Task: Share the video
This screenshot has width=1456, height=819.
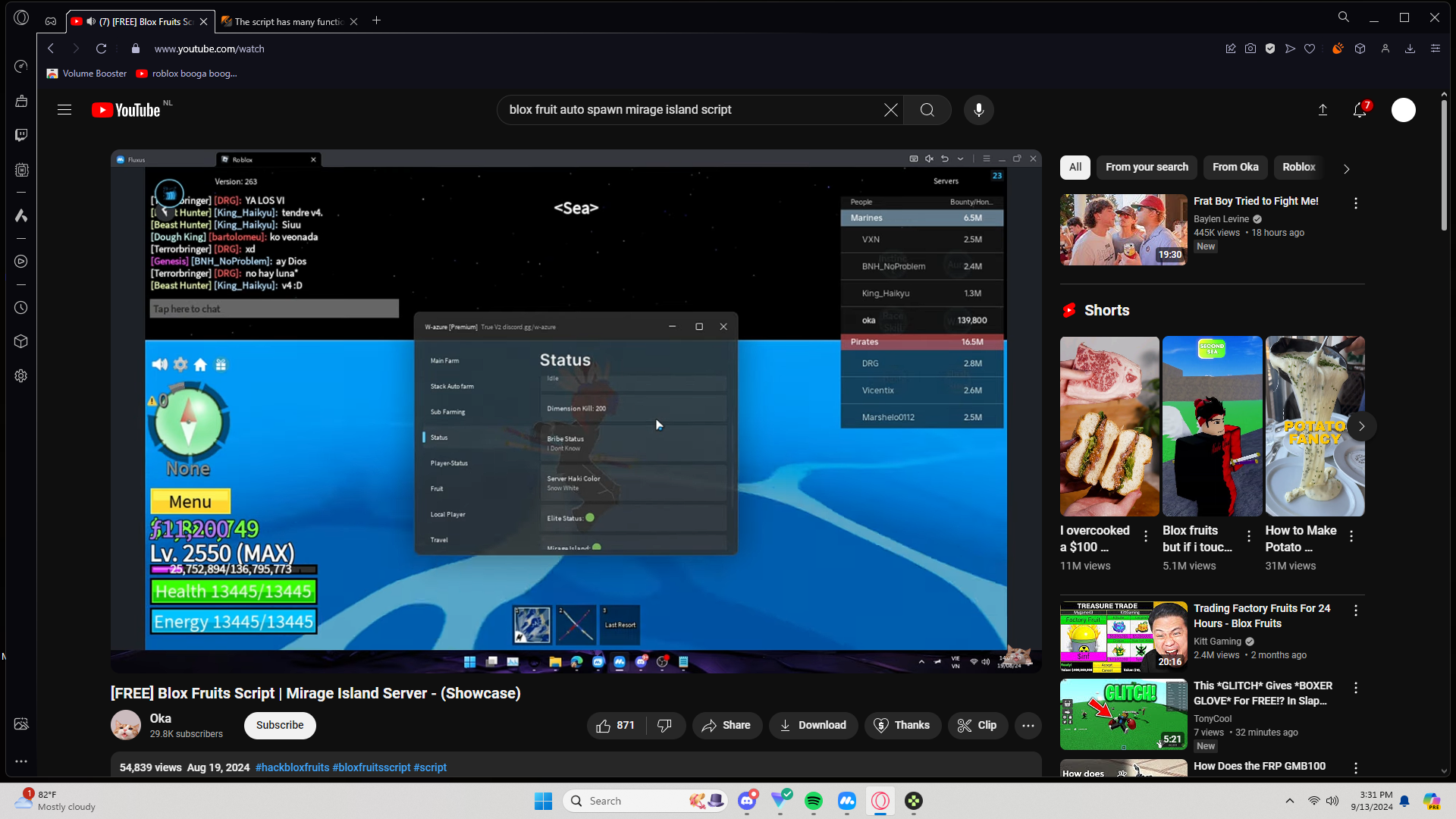Action: [x=726, y=726]
